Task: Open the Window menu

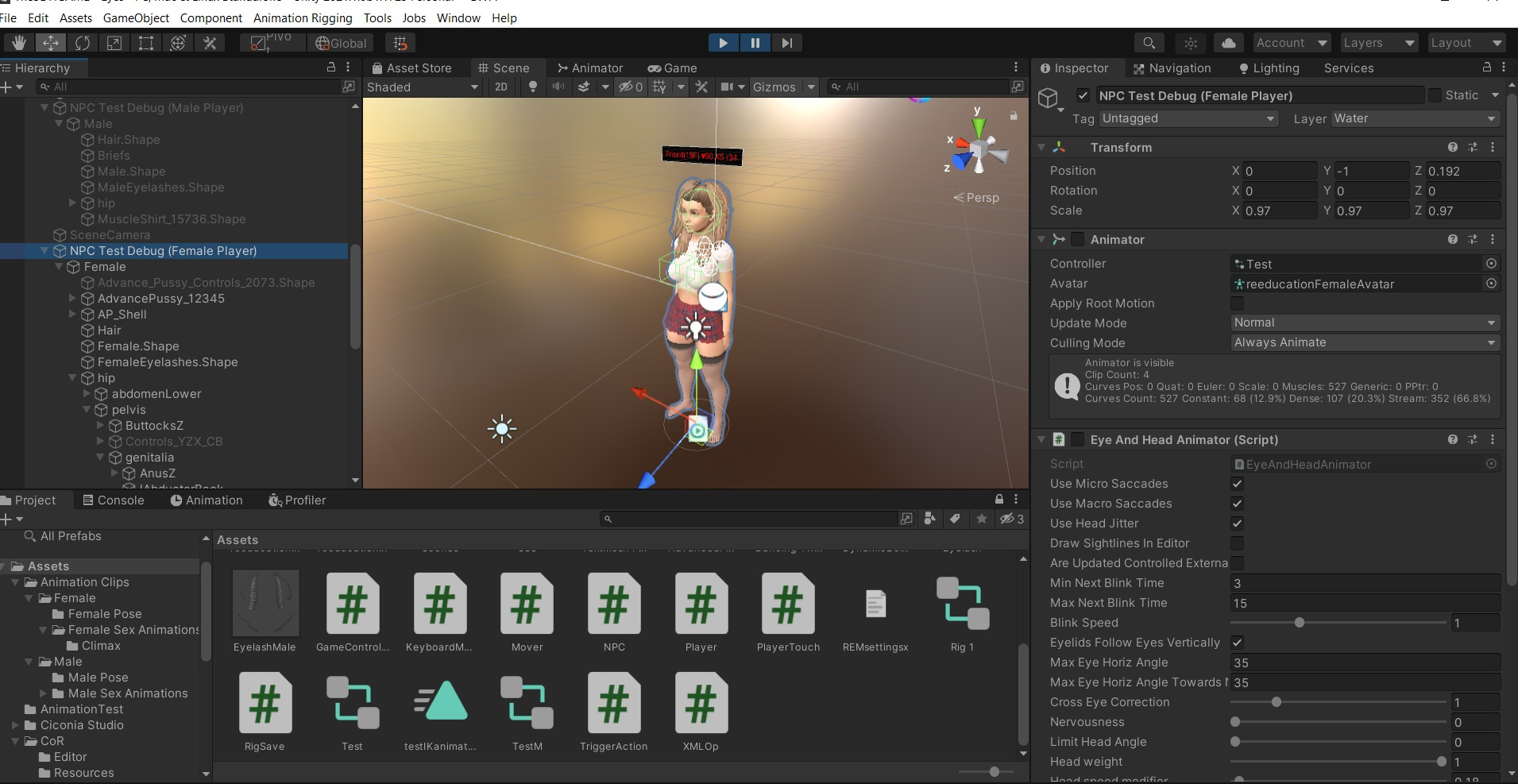Action: point(458,17)
